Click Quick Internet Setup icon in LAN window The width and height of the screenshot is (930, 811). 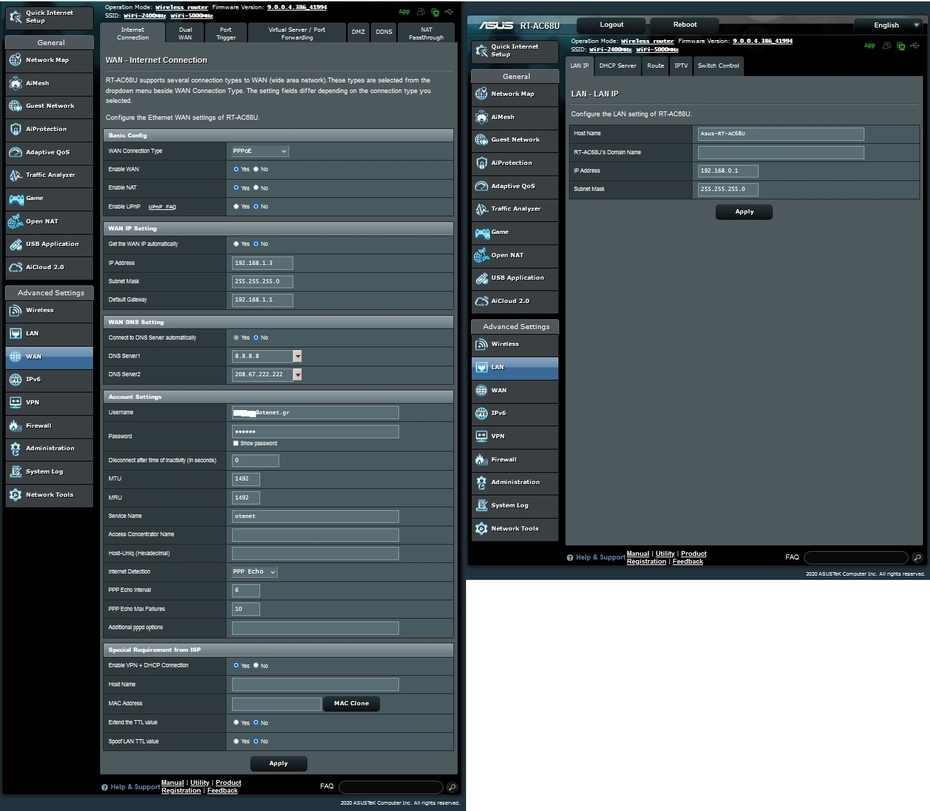click(x=481, y=50)
